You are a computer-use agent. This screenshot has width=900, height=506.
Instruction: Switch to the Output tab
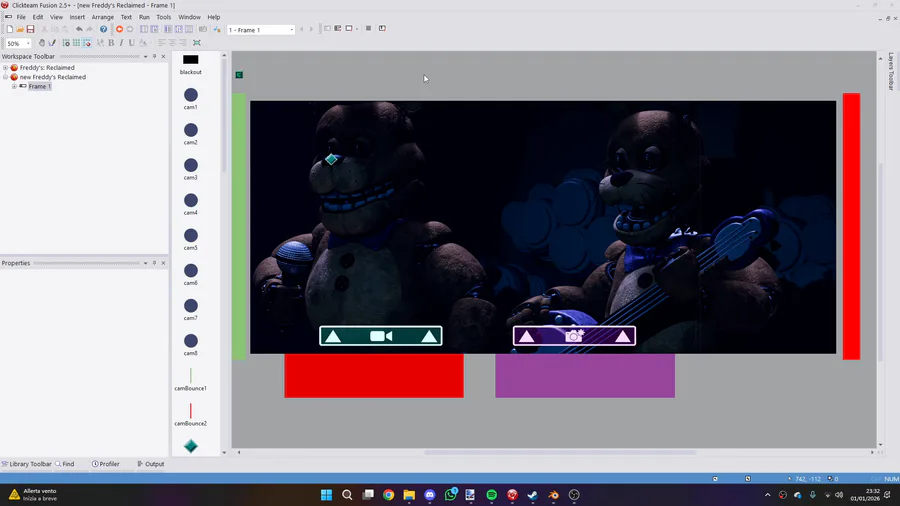[x=151, y=464]
